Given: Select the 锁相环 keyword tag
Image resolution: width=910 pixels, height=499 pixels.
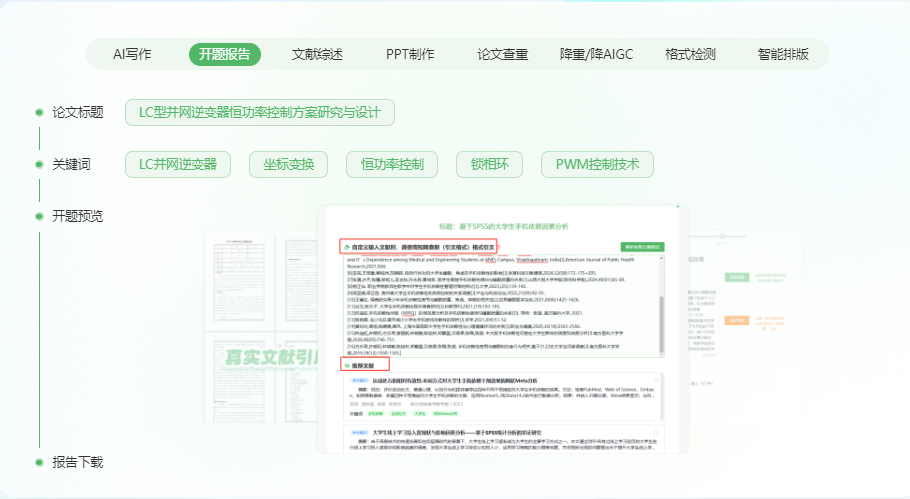Looking at the screenshot, I should [489, 164].
